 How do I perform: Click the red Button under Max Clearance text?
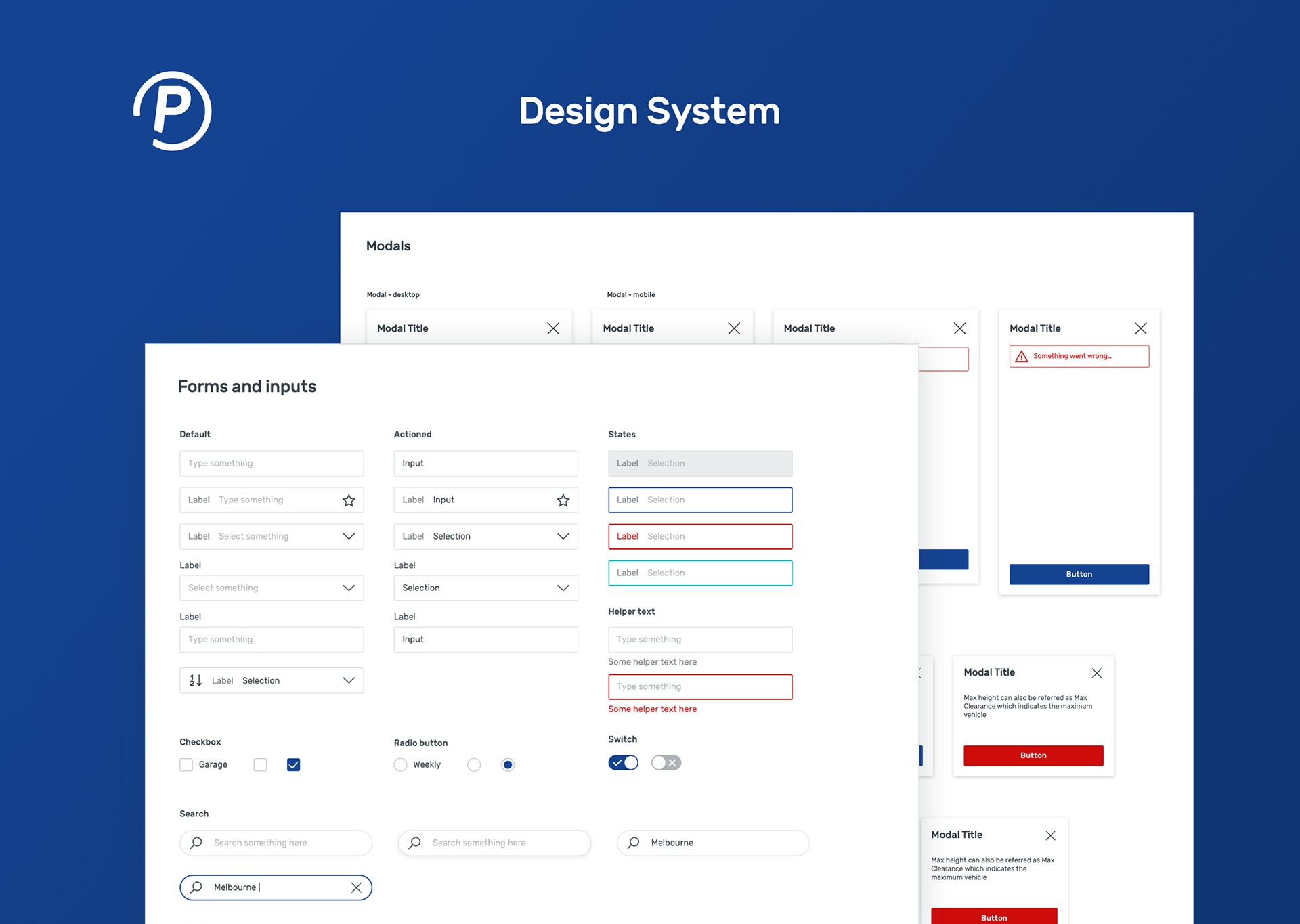tap(1033, 755)
